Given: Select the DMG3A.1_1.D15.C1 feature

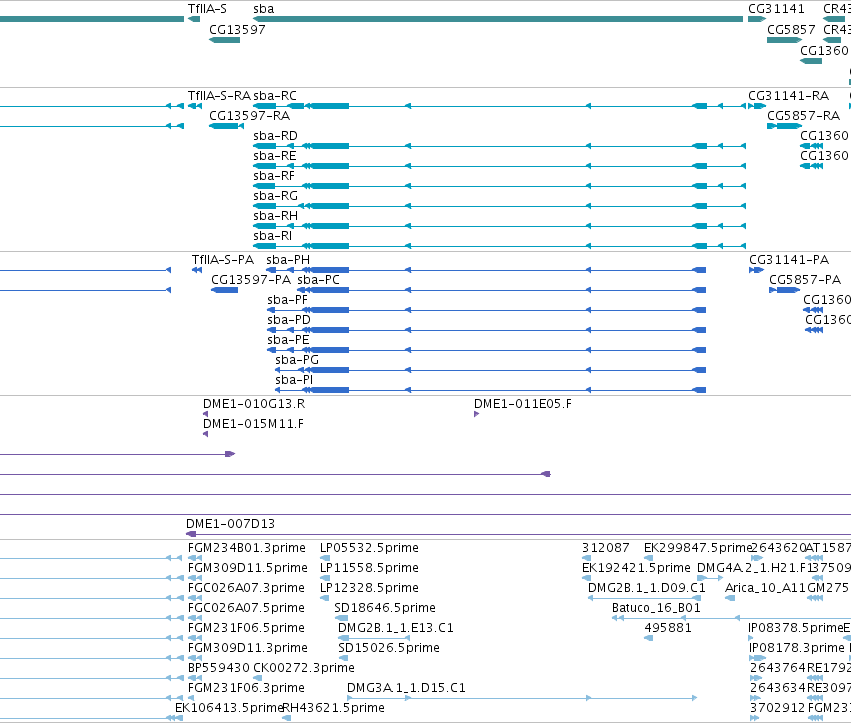Looking at the screenshot, I should (522, 698).
